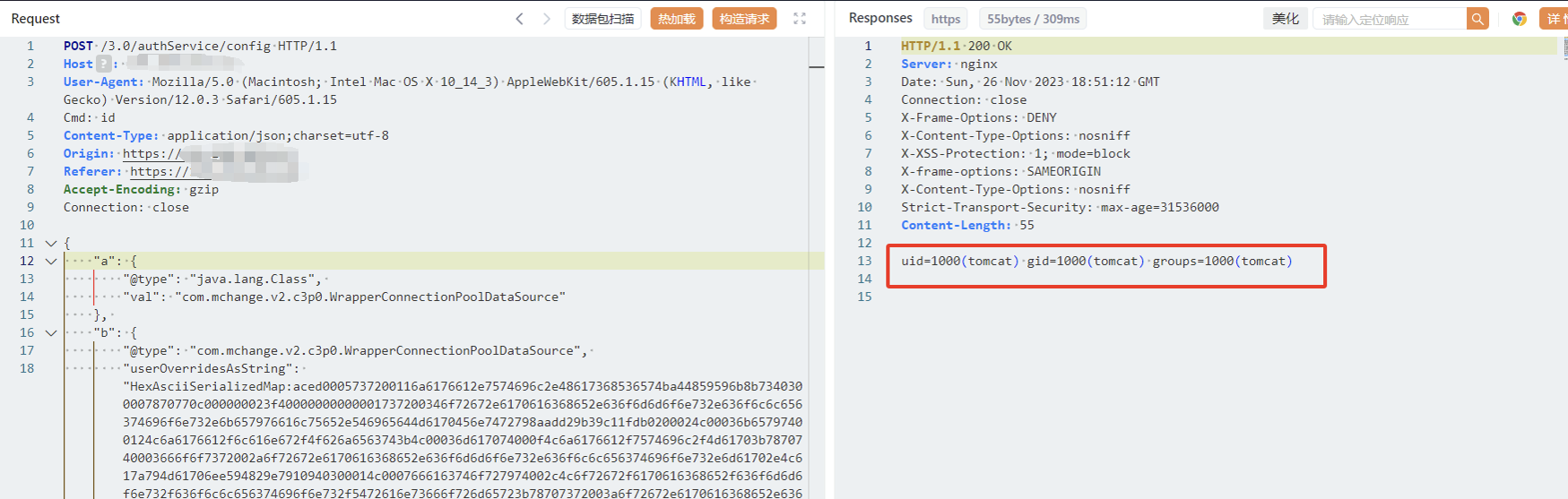Click the Request panel title
The height and width of the screenshot is (499, 1568).
[x=36, y=19]
